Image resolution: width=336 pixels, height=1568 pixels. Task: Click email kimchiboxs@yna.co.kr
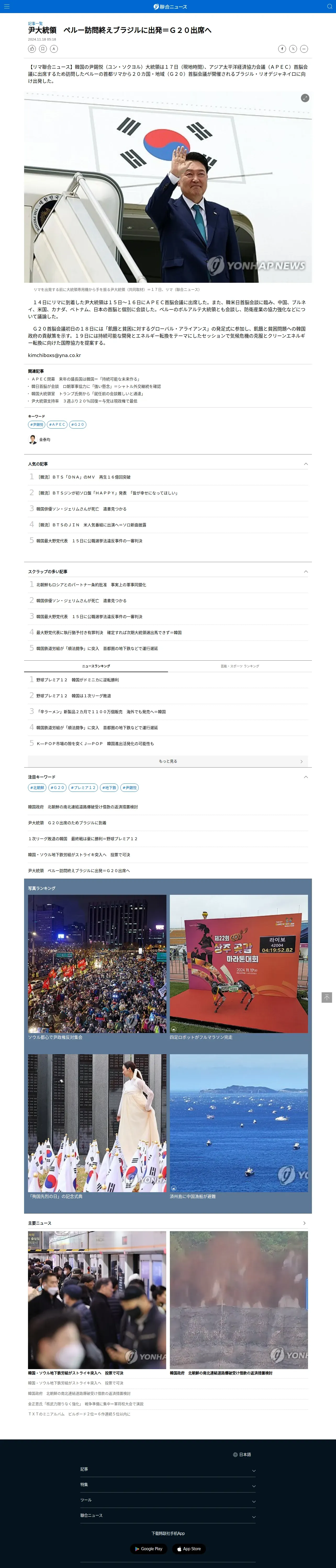click(x=54, y=355)
